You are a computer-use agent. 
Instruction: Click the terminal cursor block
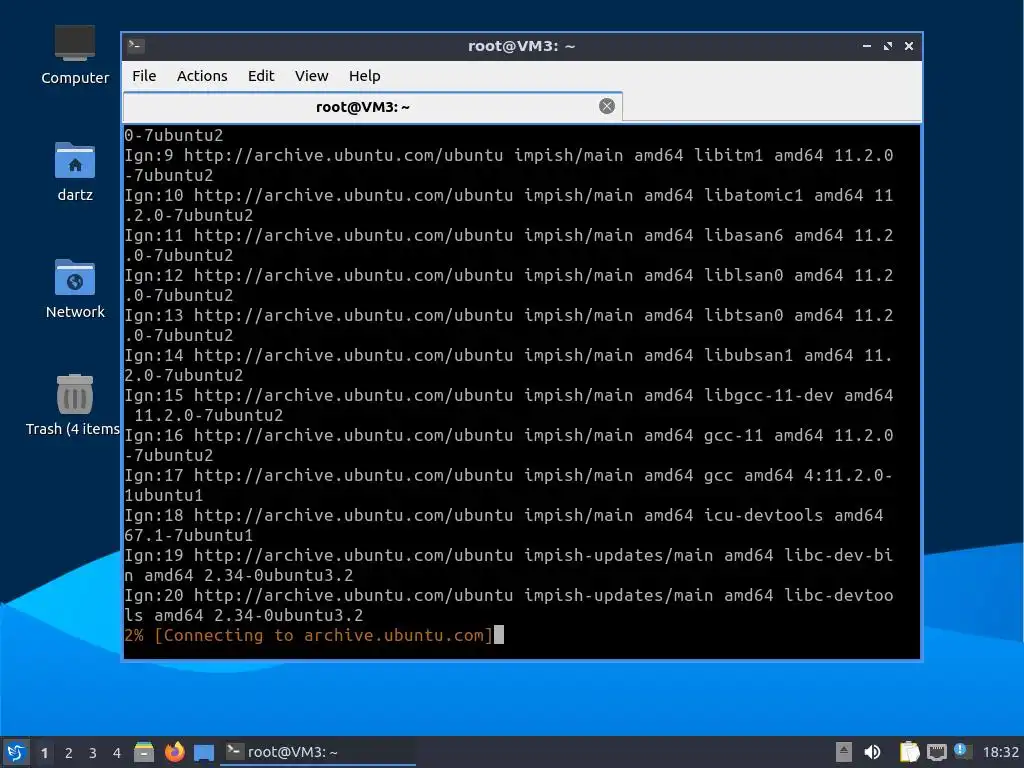(499, 635)
